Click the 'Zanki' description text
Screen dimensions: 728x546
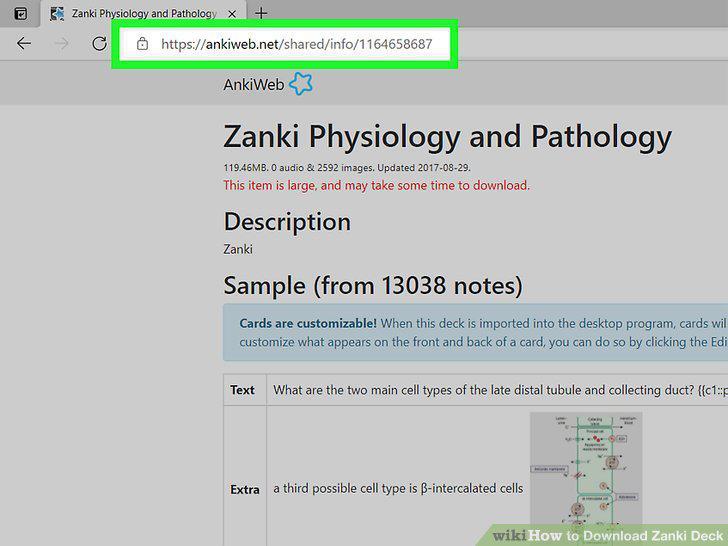click(238, 249)
